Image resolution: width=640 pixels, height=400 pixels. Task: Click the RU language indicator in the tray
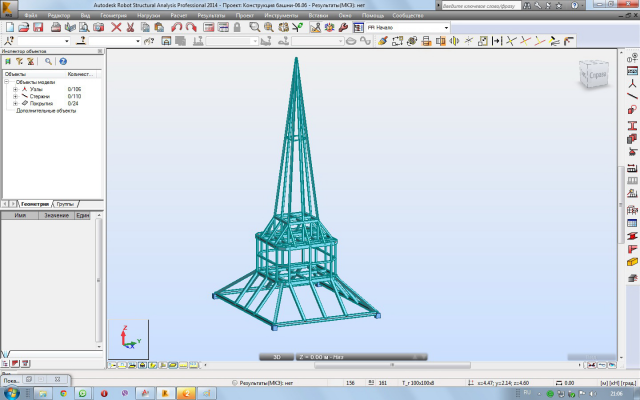[x=527, y=393]
